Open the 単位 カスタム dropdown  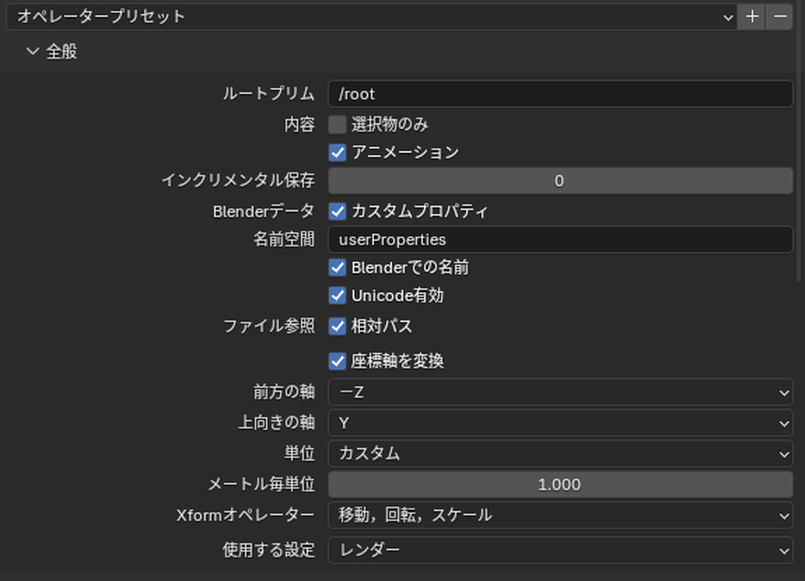pos(560,454)
